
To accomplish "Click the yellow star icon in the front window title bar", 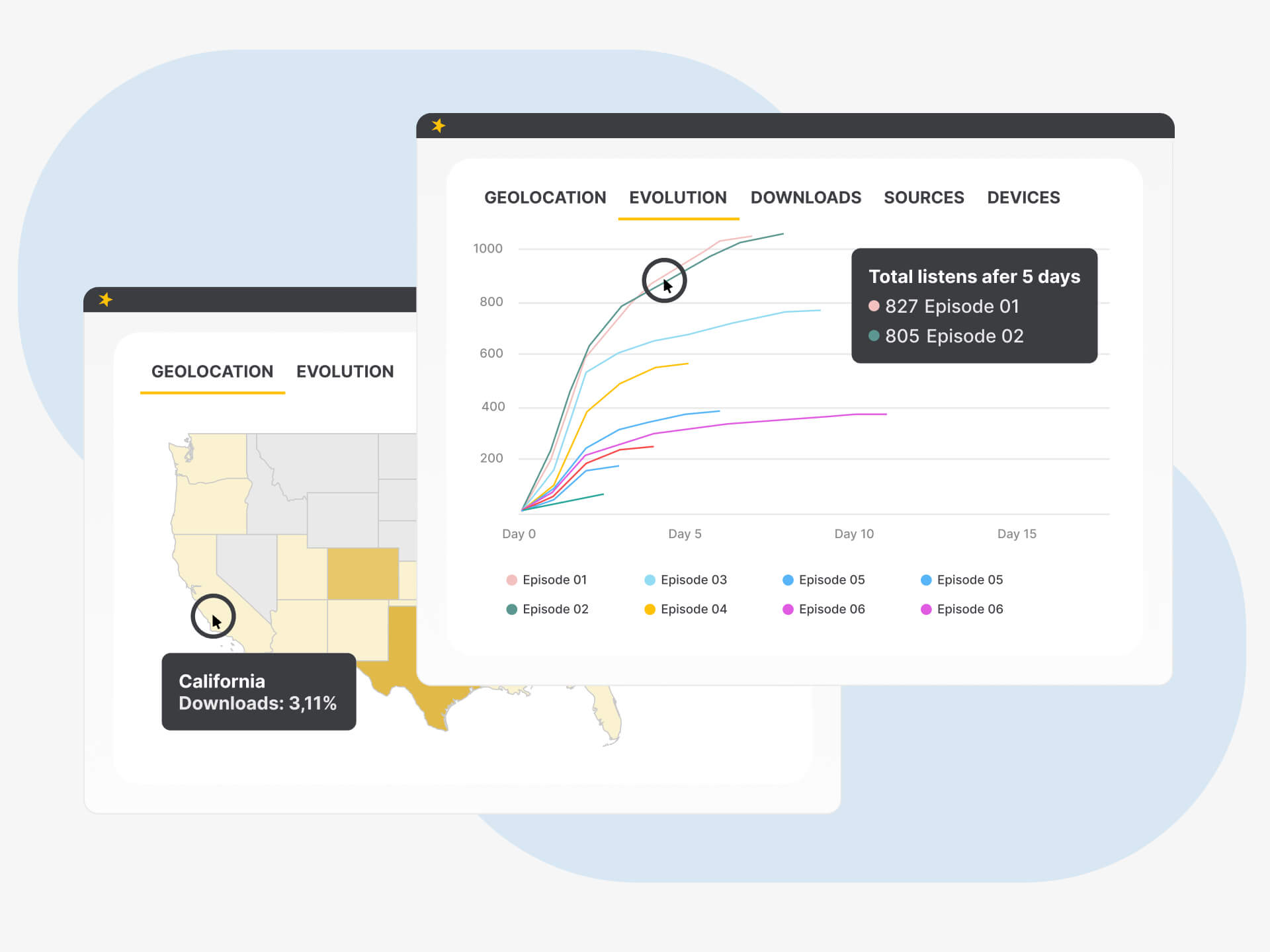I will tap(438, 126).
